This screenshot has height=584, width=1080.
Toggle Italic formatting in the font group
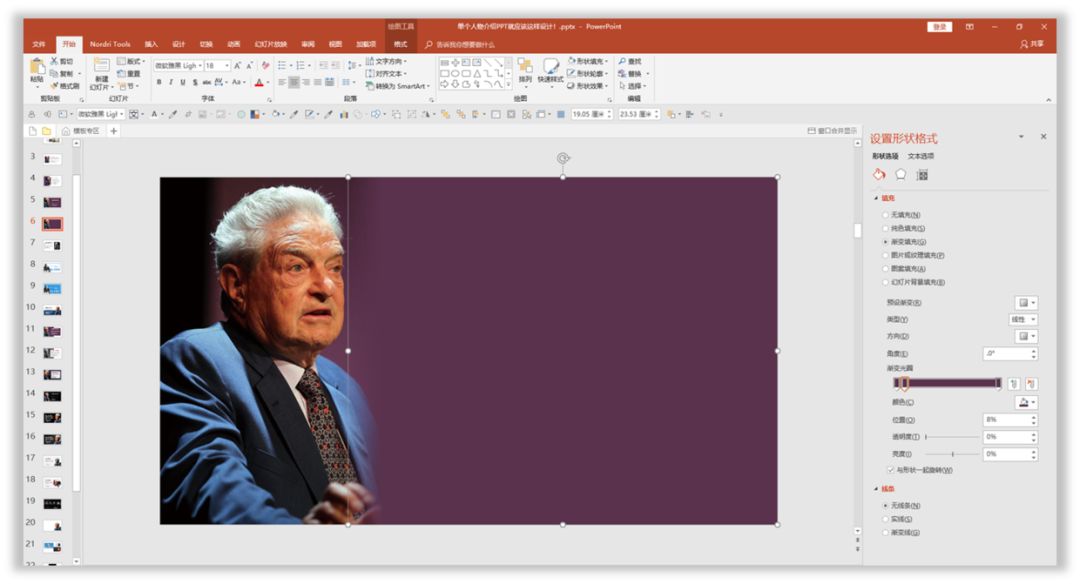pos(171,82)
